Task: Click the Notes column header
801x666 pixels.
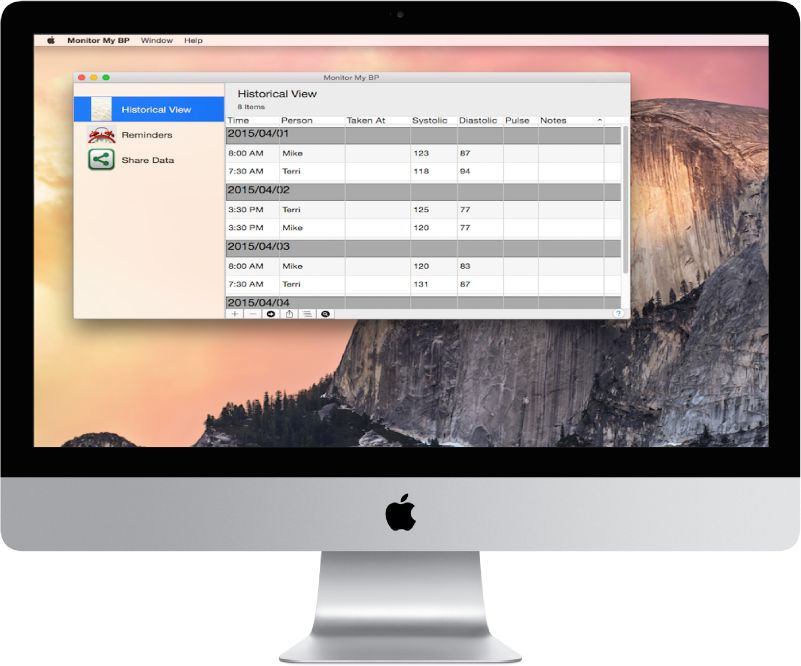Action: (x=571, y=121)
